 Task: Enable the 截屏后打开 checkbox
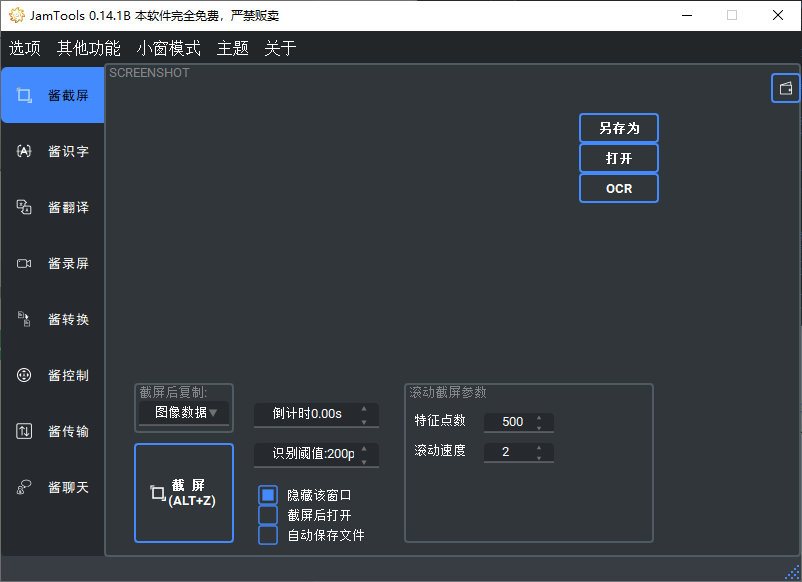coord(268,514)
